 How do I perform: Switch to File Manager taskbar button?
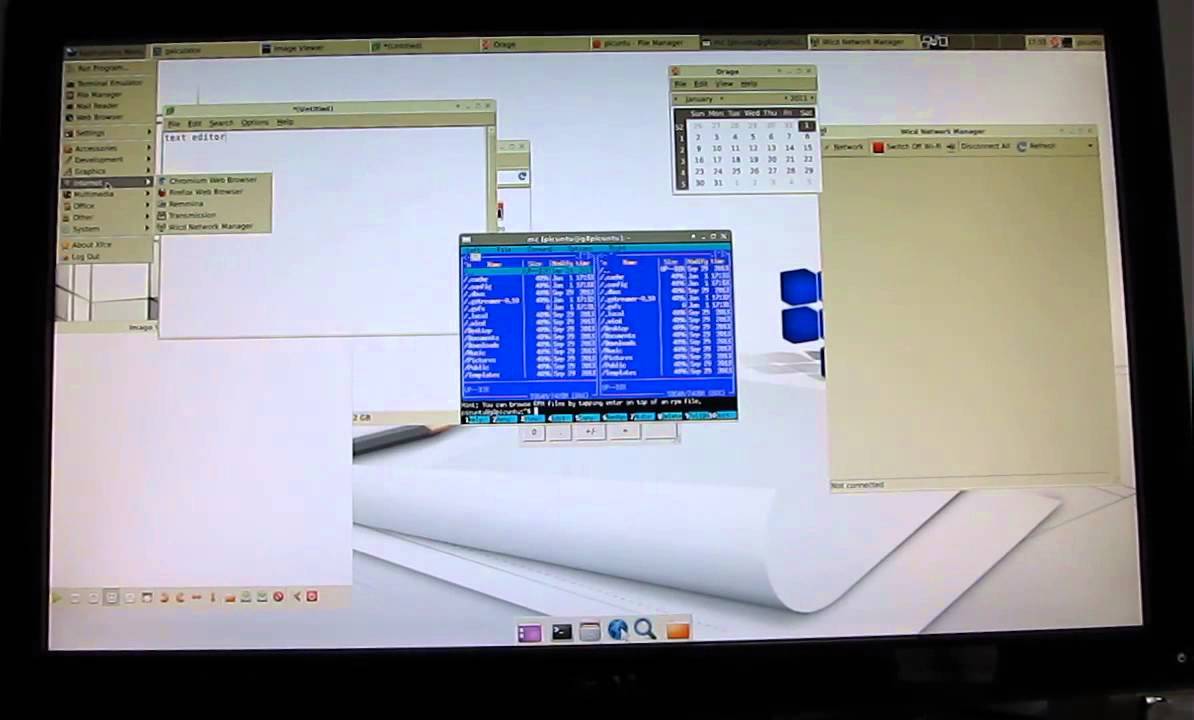(x=644, y=44)
